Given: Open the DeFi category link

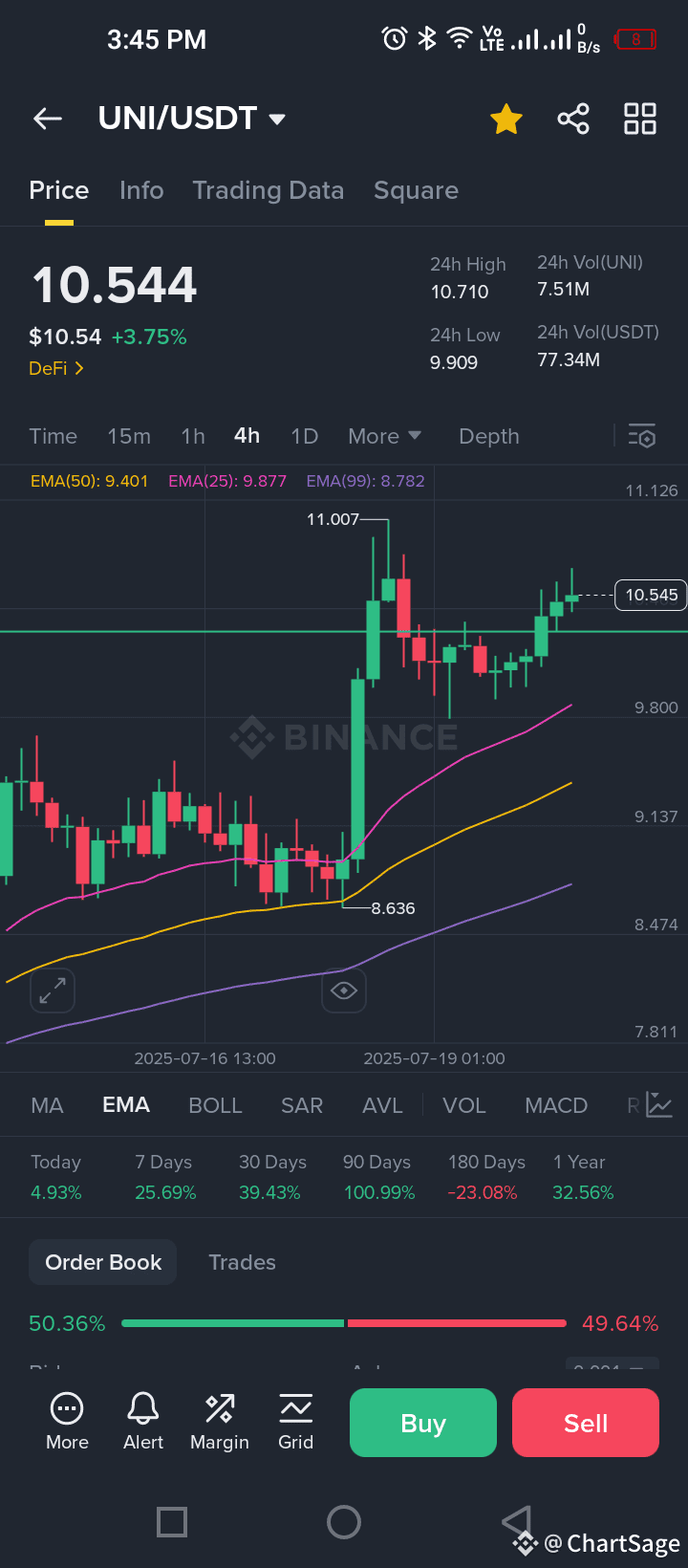Looking at the screenshot, I should 56,368.
